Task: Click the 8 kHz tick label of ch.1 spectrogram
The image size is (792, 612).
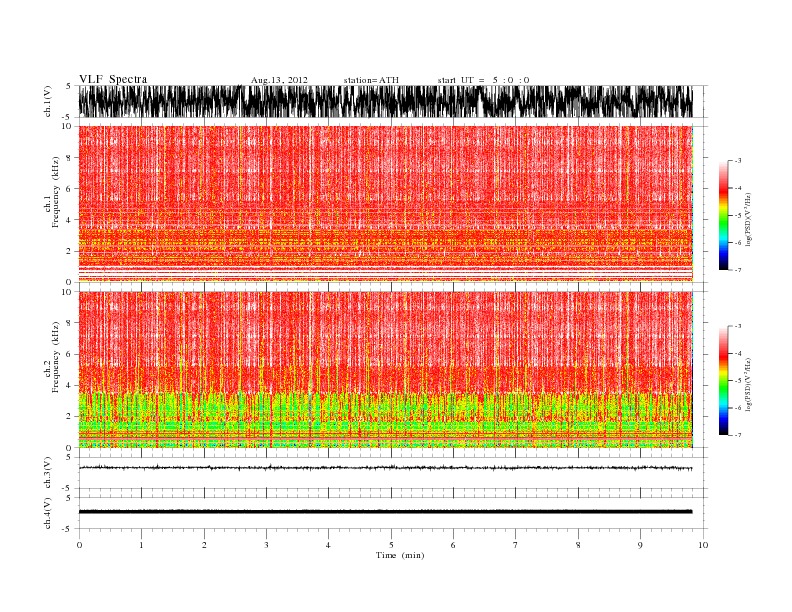Action: 69,158
